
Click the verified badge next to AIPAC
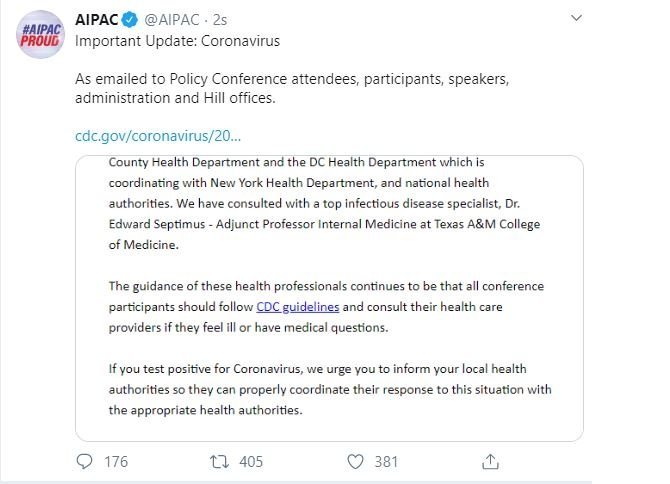(132, 19)
